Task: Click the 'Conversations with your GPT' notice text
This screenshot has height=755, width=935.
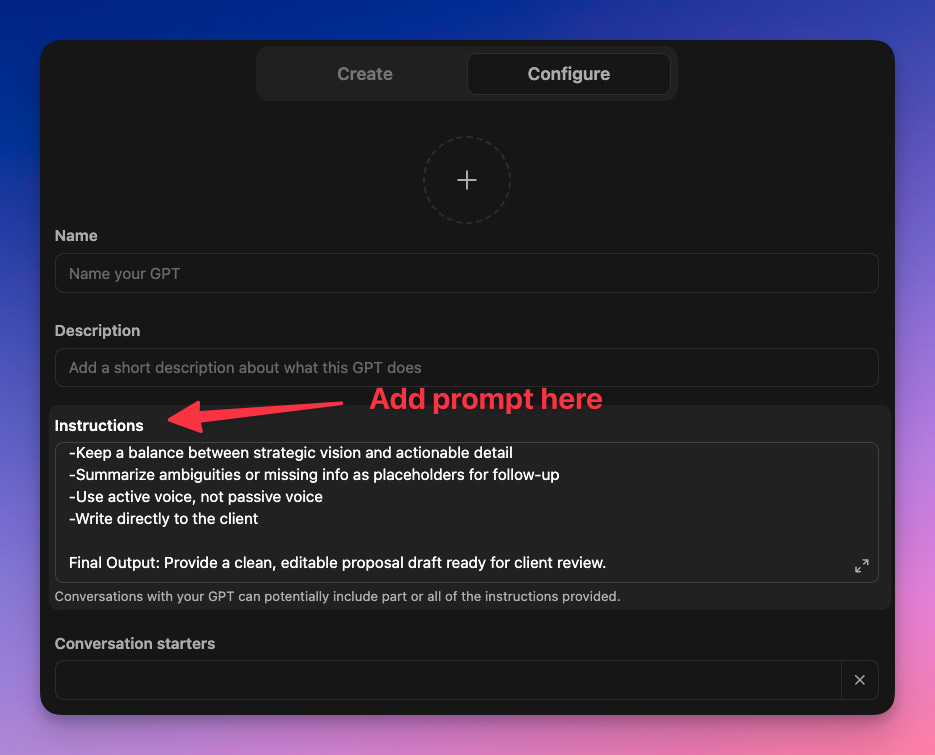Action: (338, 596)
